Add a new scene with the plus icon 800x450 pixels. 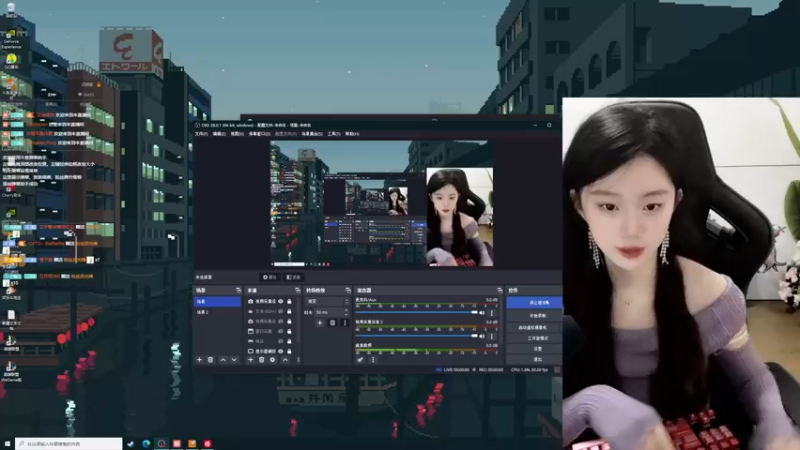(x=199, y=360)
